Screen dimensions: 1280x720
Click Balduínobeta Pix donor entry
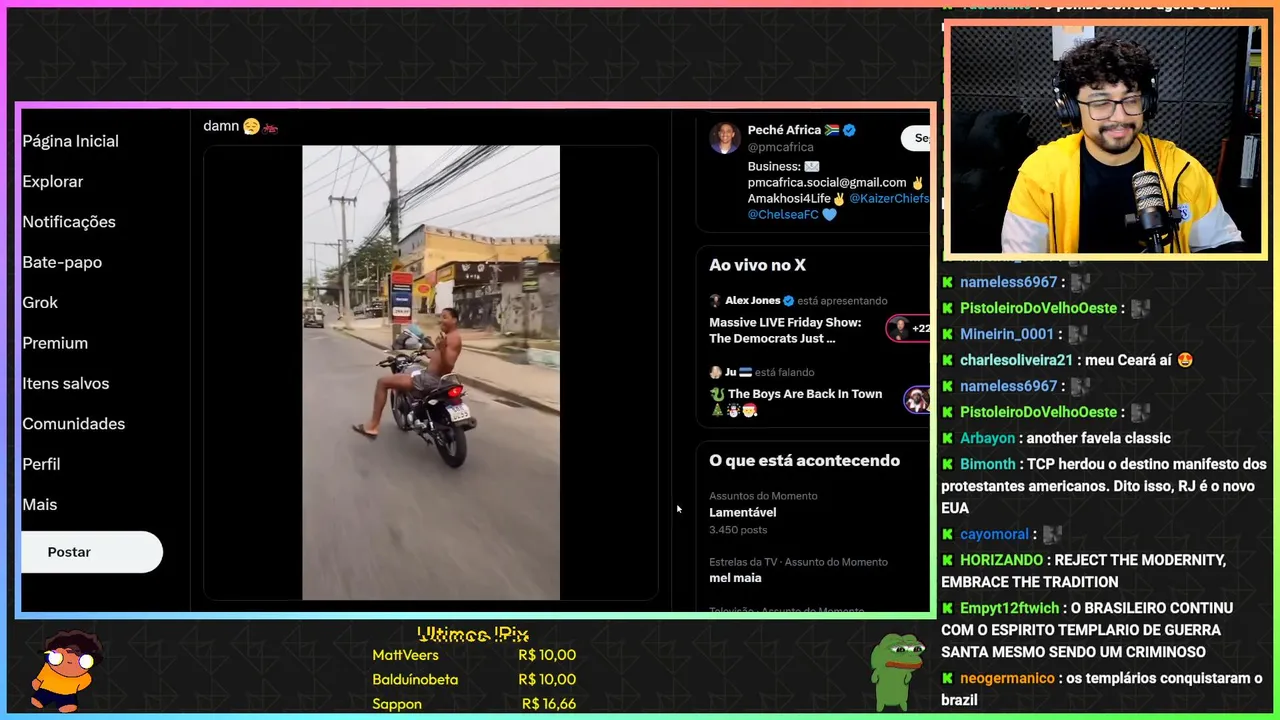[474, 679]
